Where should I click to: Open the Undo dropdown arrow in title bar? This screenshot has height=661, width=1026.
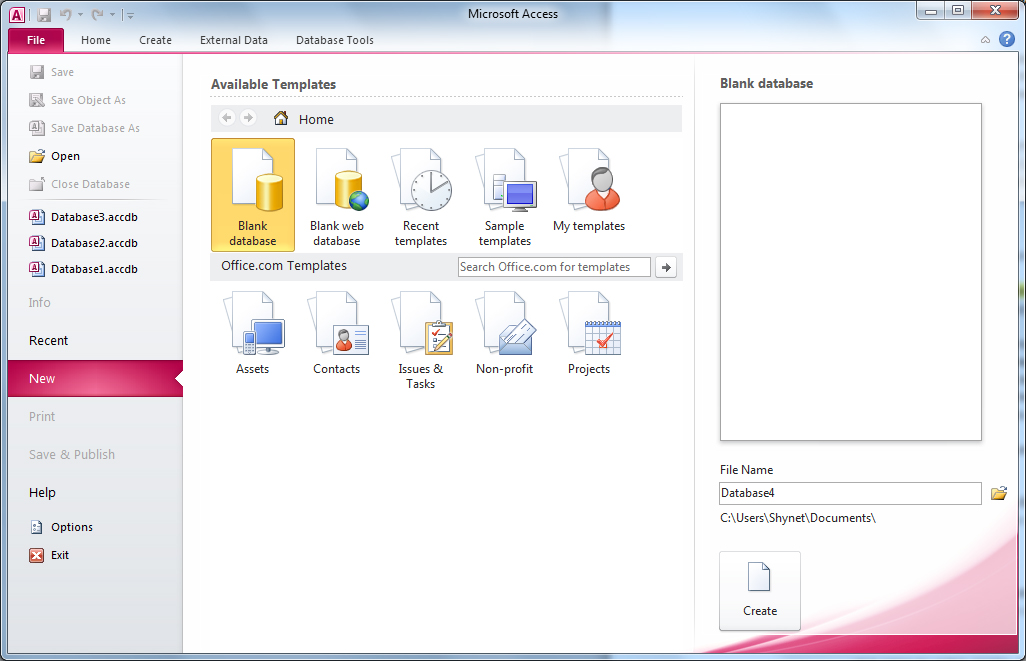click(x=81, y=15)
